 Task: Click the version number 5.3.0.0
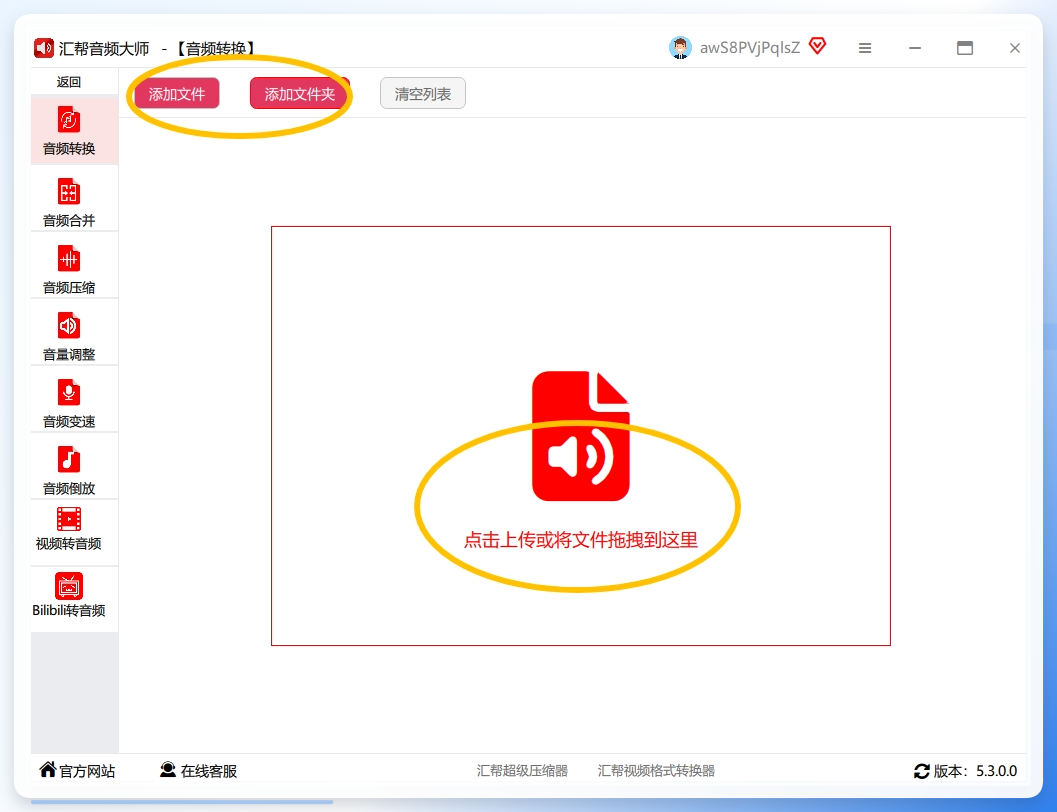pyautogui.click(x=996, y=771)
